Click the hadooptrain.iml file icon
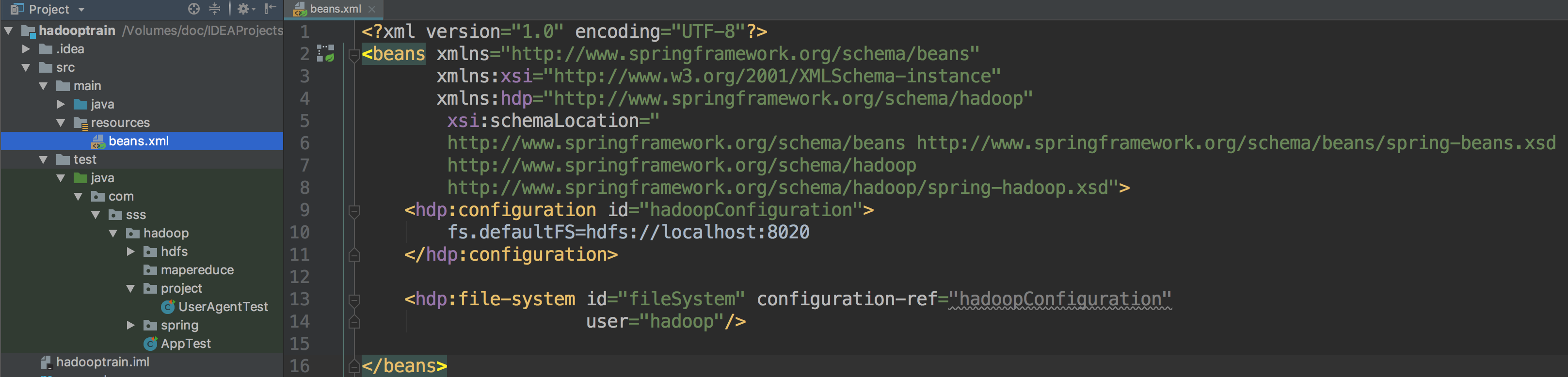The height and width of the screenshot is (377, 1568). 46,362
